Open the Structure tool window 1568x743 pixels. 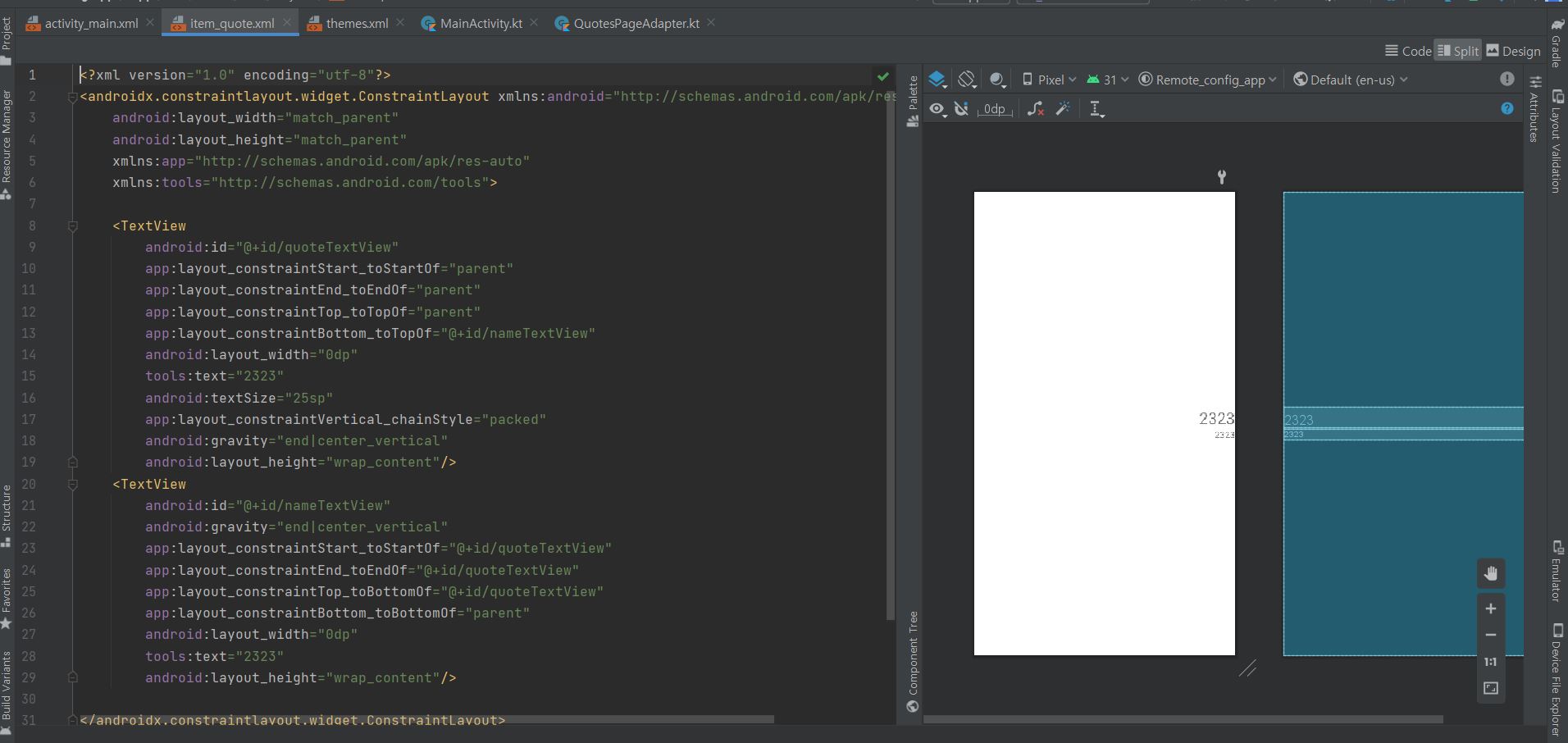(x=7, y=517)
